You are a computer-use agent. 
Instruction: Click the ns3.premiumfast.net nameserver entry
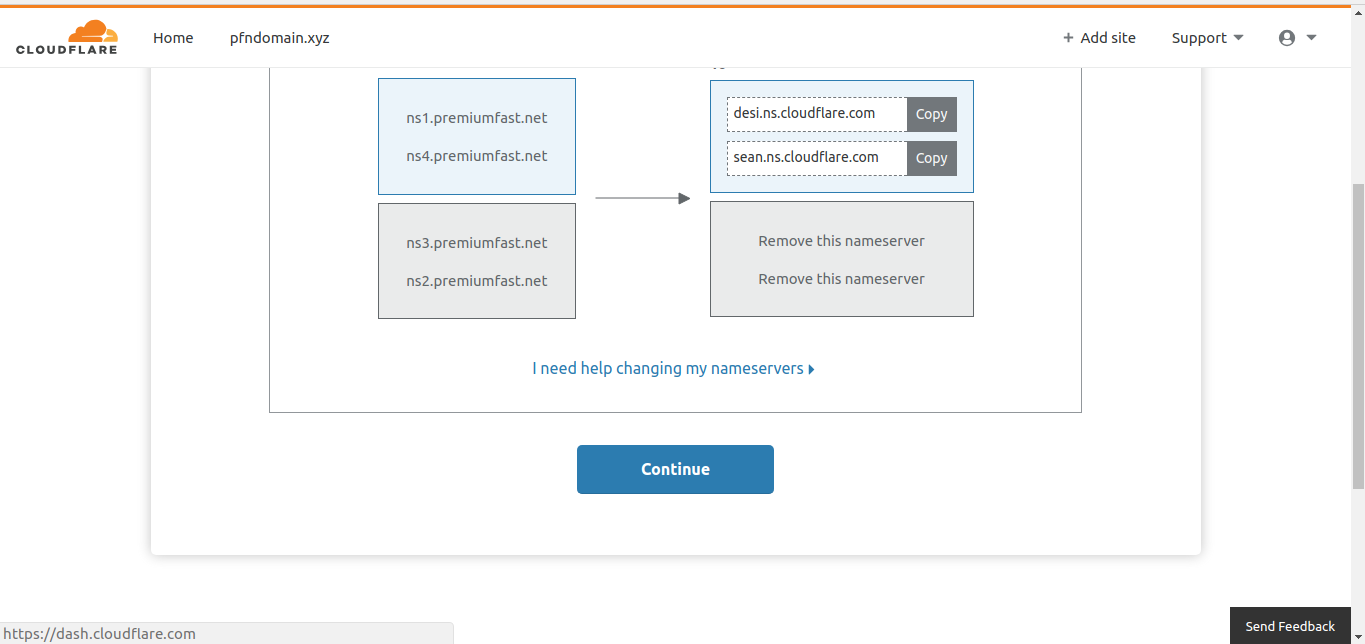477,243
